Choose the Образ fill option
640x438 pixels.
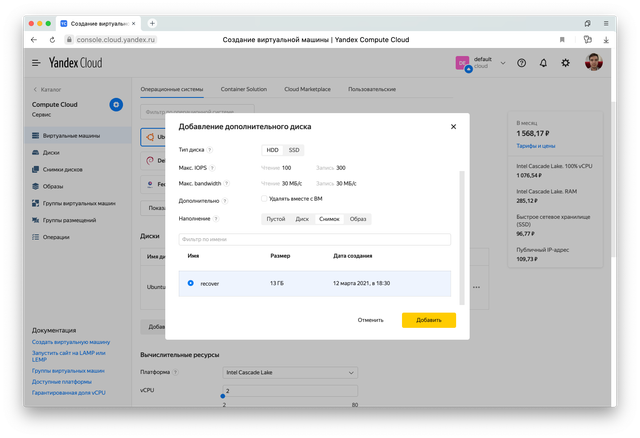pos(358,218)
